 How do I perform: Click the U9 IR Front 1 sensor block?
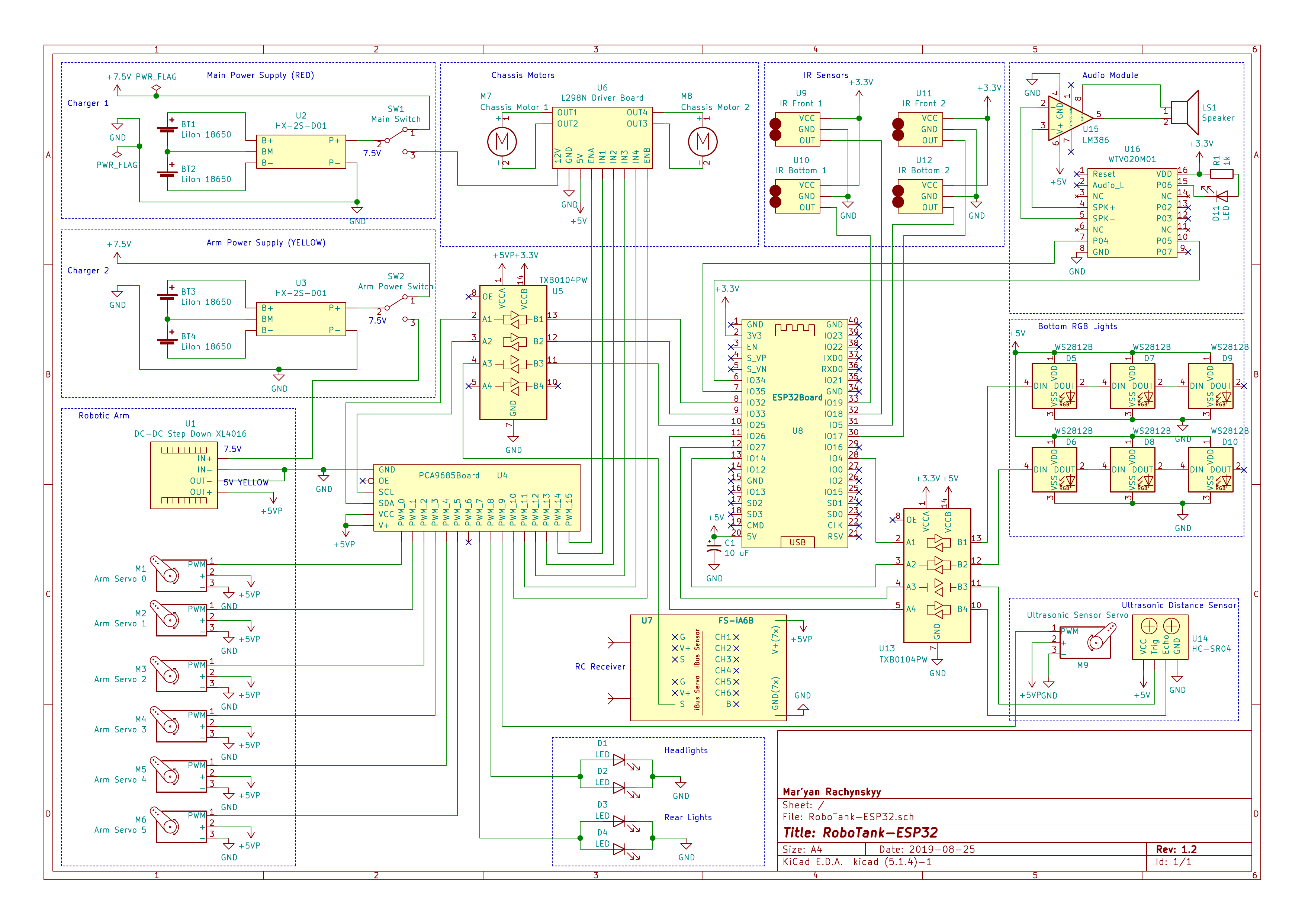pyautogui.click(x=795, y=129)
